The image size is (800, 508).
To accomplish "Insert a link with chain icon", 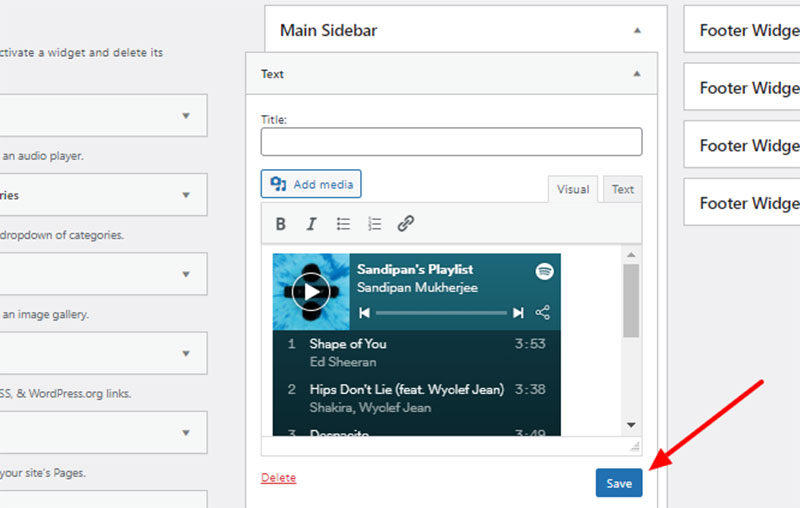I will 406,224.
